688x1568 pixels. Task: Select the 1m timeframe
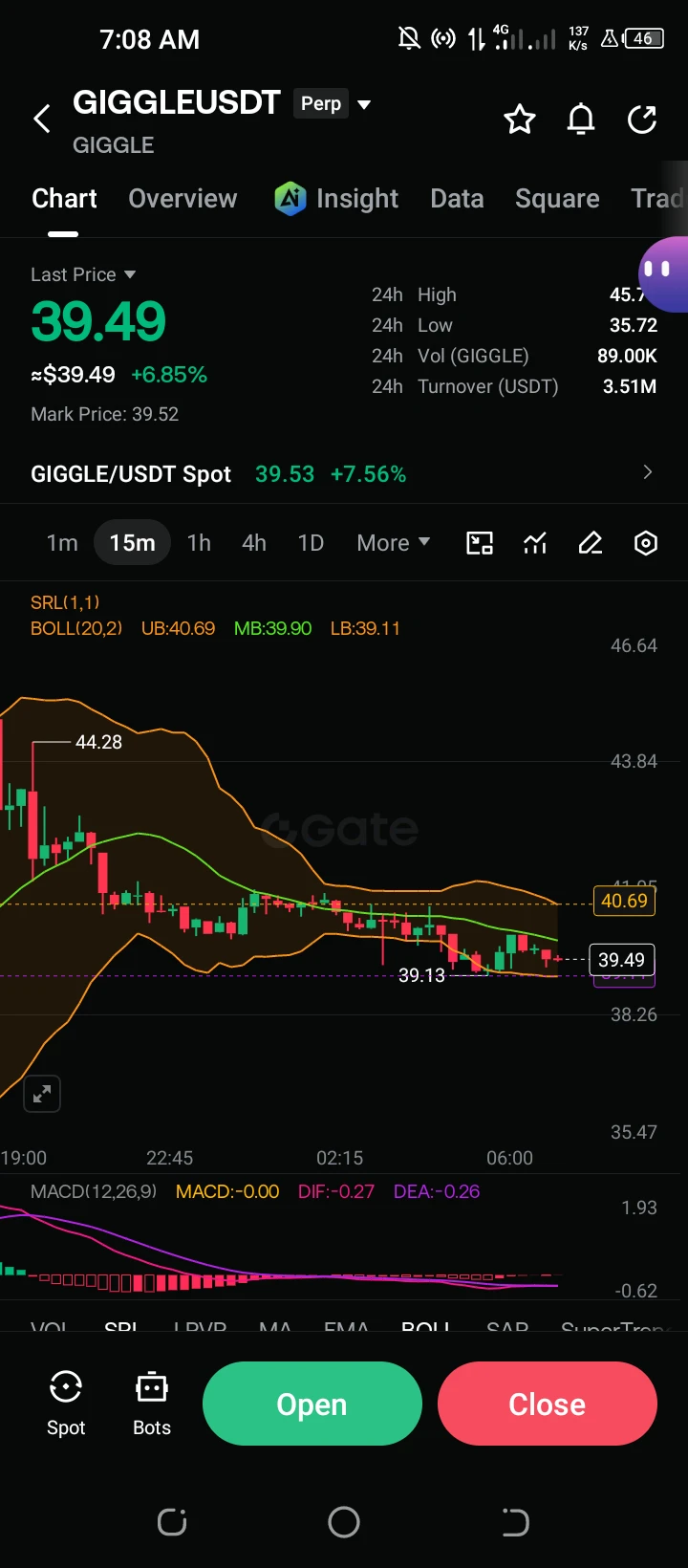[x=62, y=543]
